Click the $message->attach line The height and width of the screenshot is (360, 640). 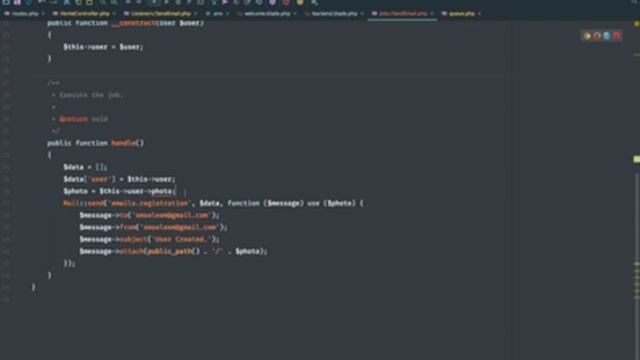click(x=173, y=251)
